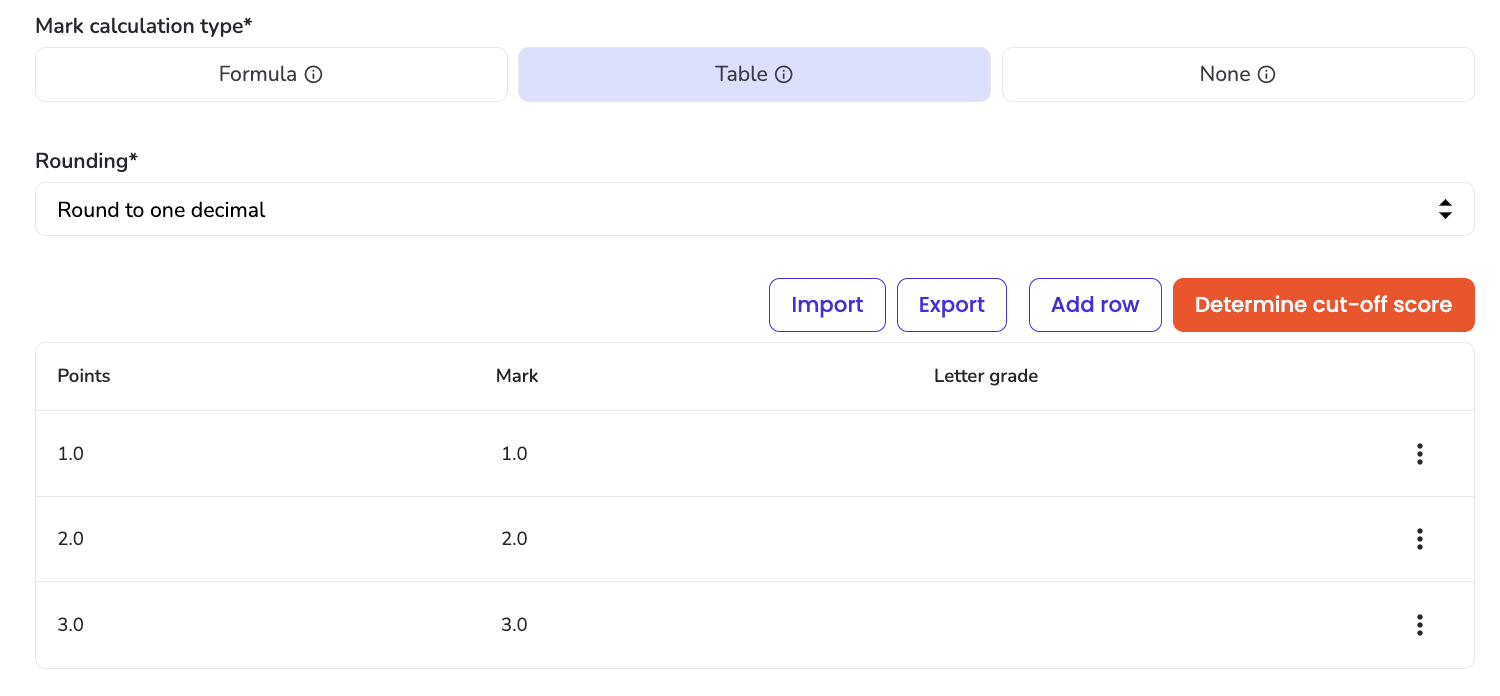
Task: Select Formula mark calculation type
Action: (x=271, y=75)
